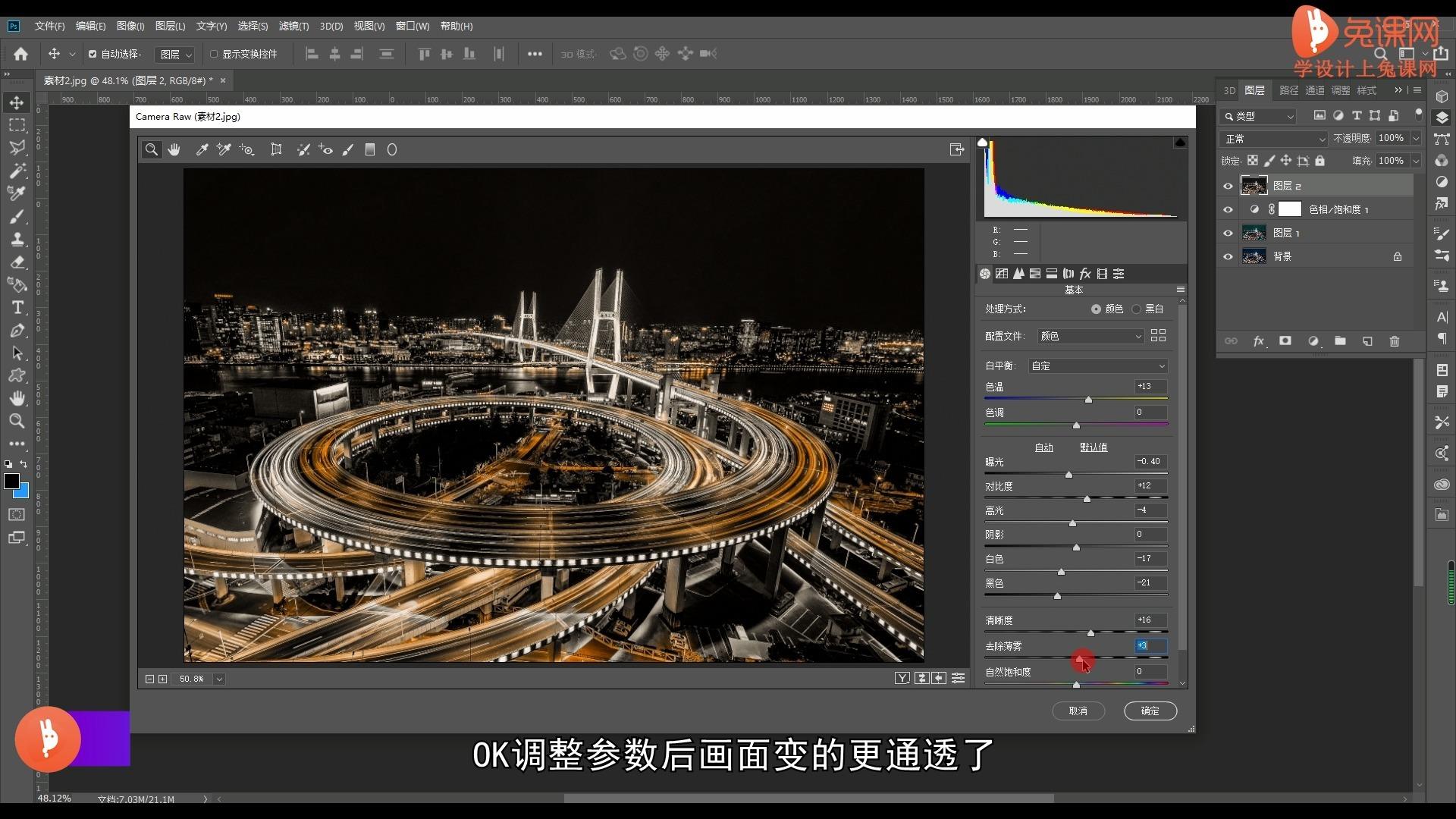
Task: Select the Rectangular Marquee tool
Action: pyautogui.click(x=17, y=125)
